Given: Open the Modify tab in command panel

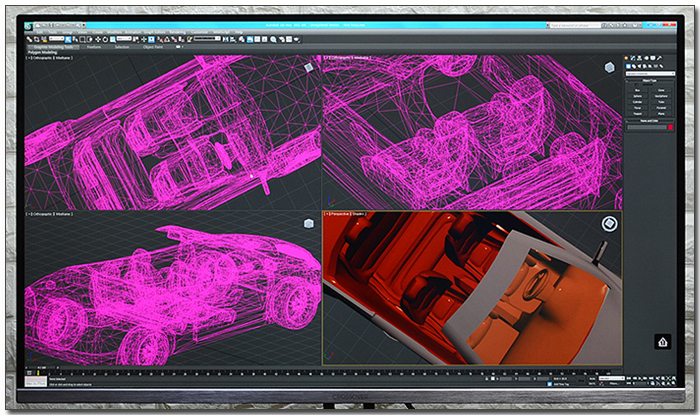Looking at the screenshot, I should point(634,59).
